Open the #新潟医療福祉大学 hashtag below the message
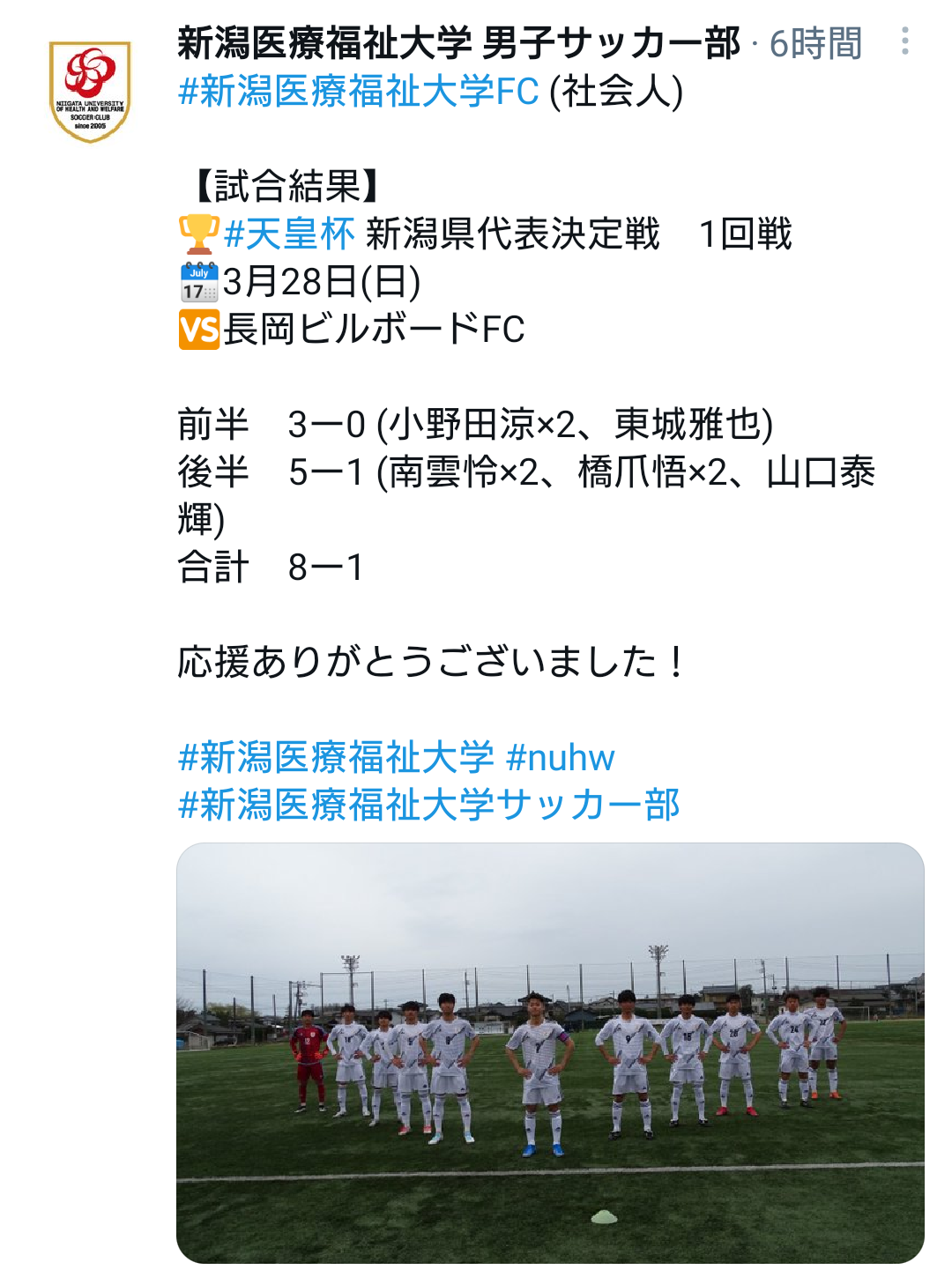 (337, 757)
